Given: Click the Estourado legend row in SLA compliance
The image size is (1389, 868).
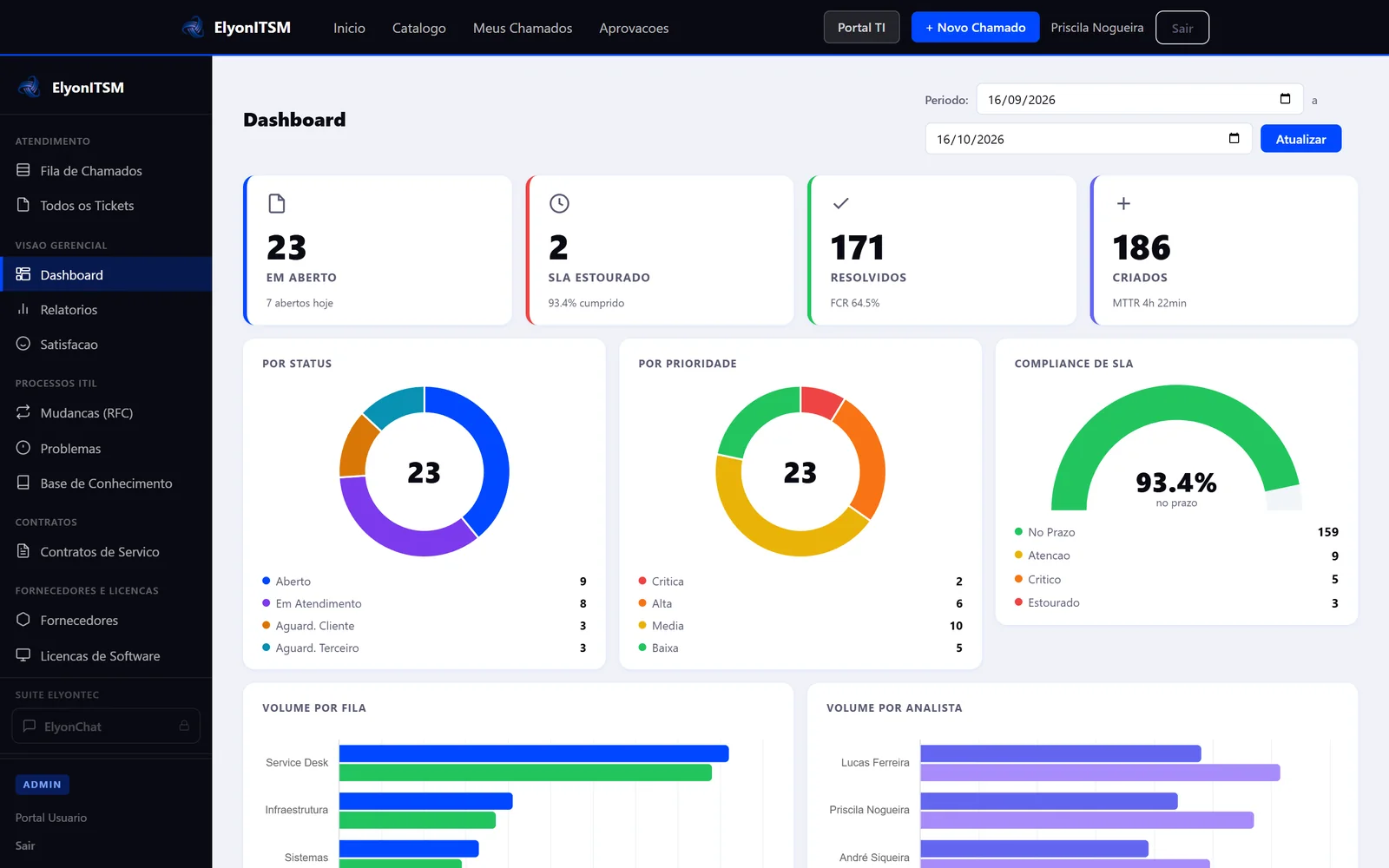Looking at the screenshot, I should [1176, 602].
